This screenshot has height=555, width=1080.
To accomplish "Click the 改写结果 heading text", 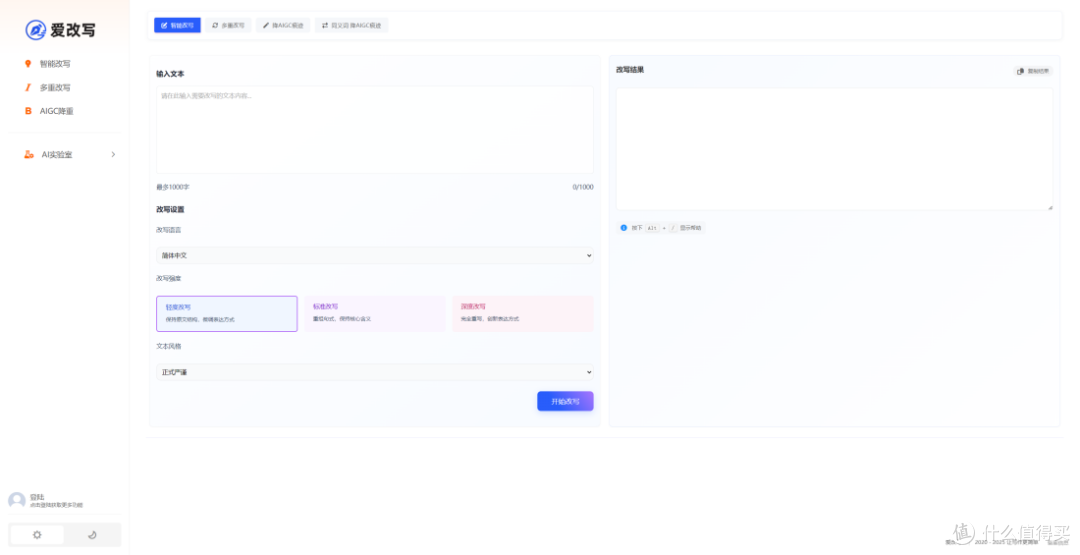I will tap(630, 70).
